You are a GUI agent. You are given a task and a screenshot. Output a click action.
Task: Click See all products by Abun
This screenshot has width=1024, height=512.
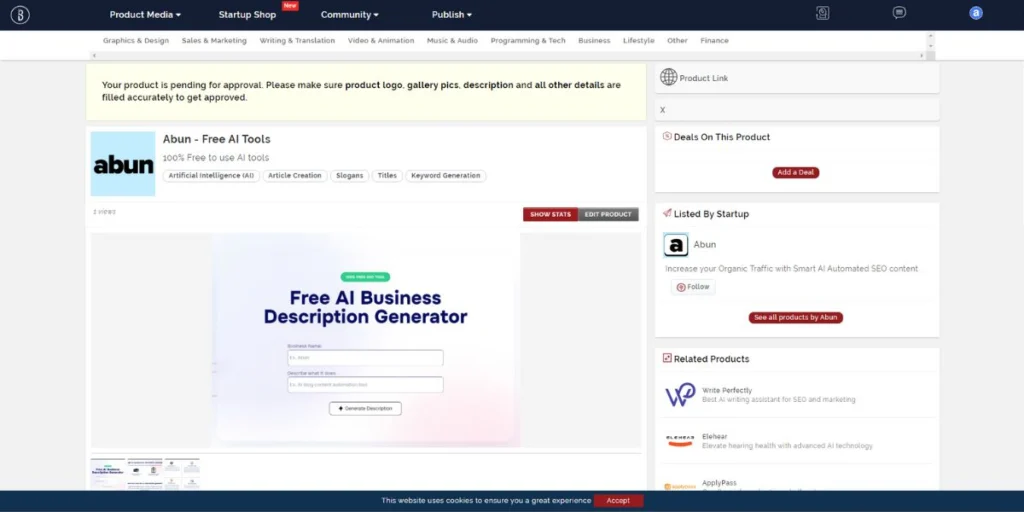click(795, 317)
